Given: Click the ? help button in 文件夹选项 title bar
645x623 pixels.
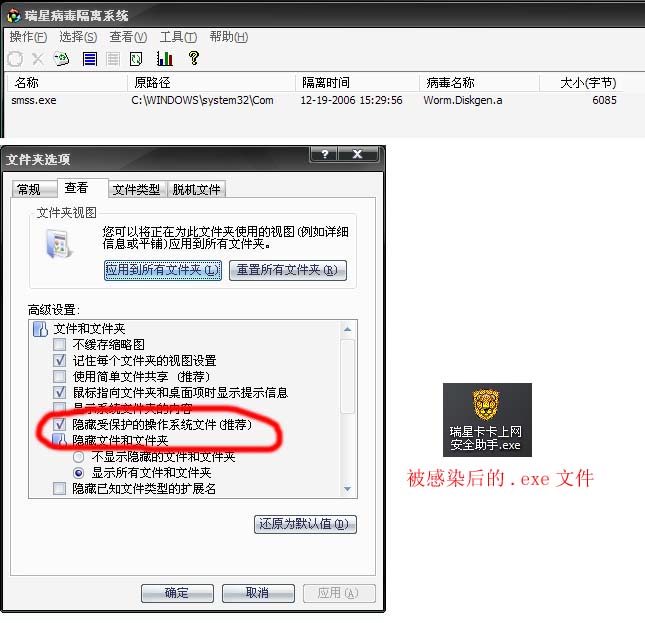Looking at the screenshot, I should [x=324, y=154].
